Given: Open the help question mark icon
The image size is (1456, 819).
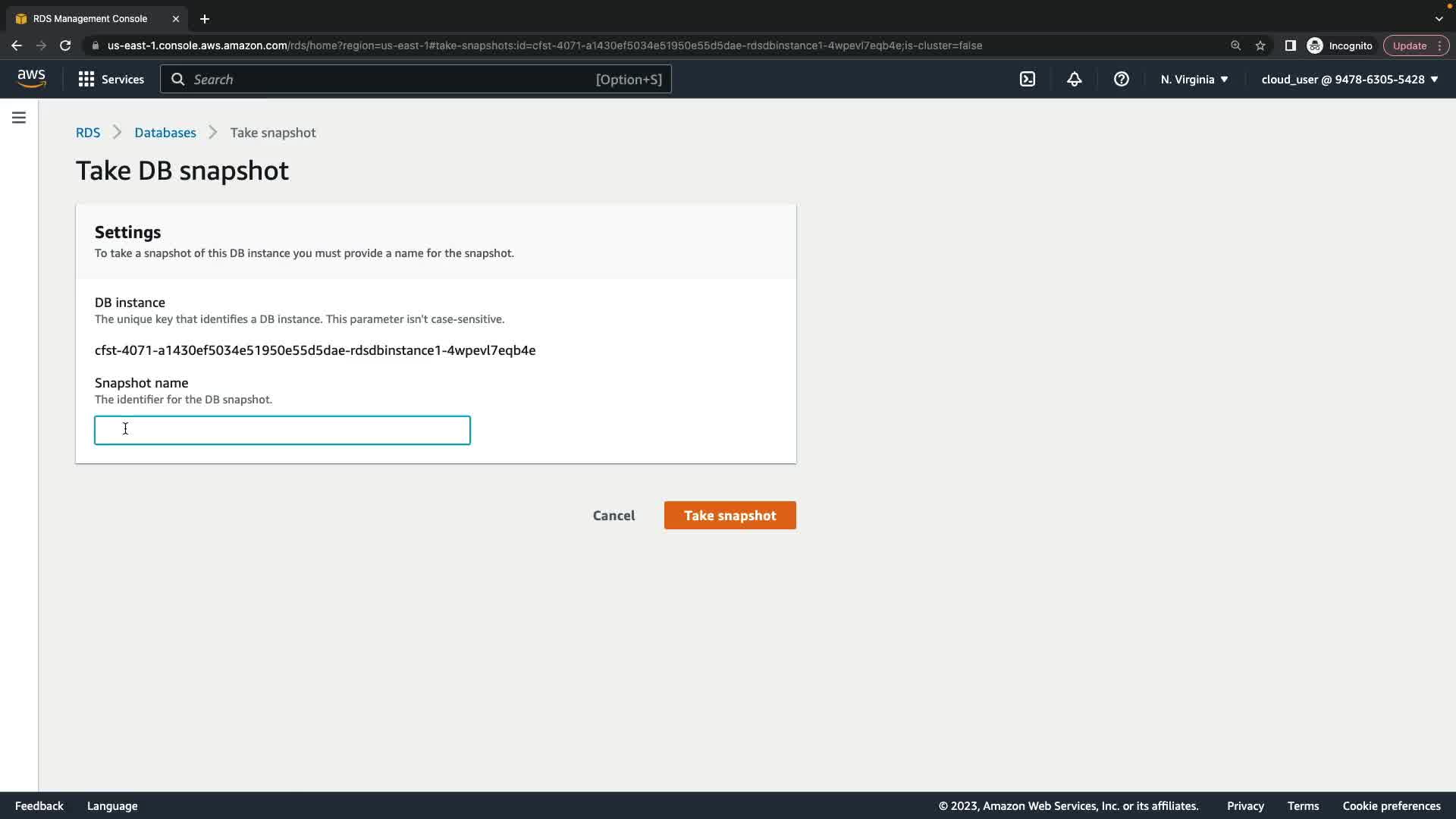Looking at the screenshot, I should pos(1121,79).
